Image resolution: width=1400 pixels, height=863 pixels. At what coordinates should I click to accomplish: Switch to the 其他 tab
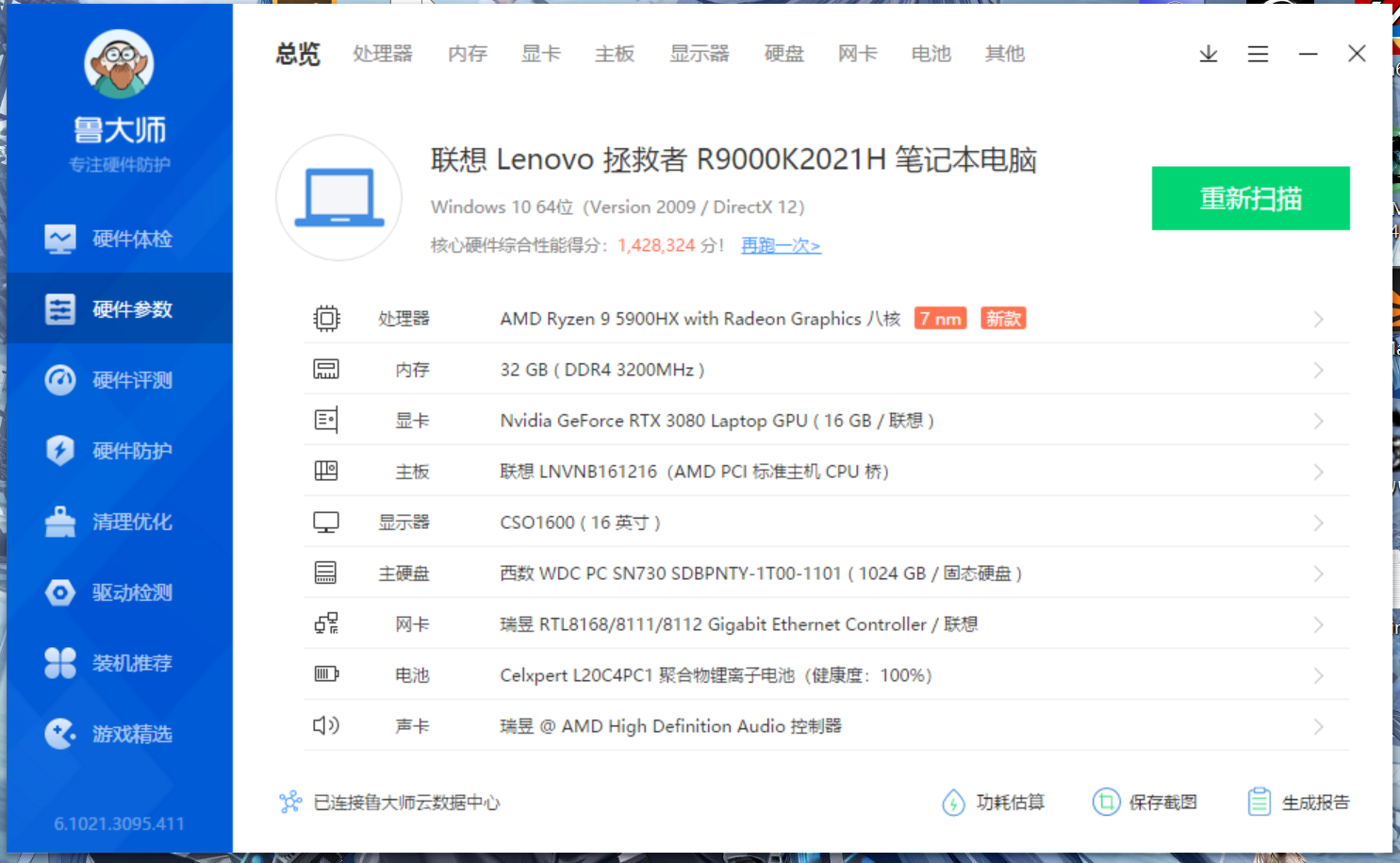[x=1005, y=54]
